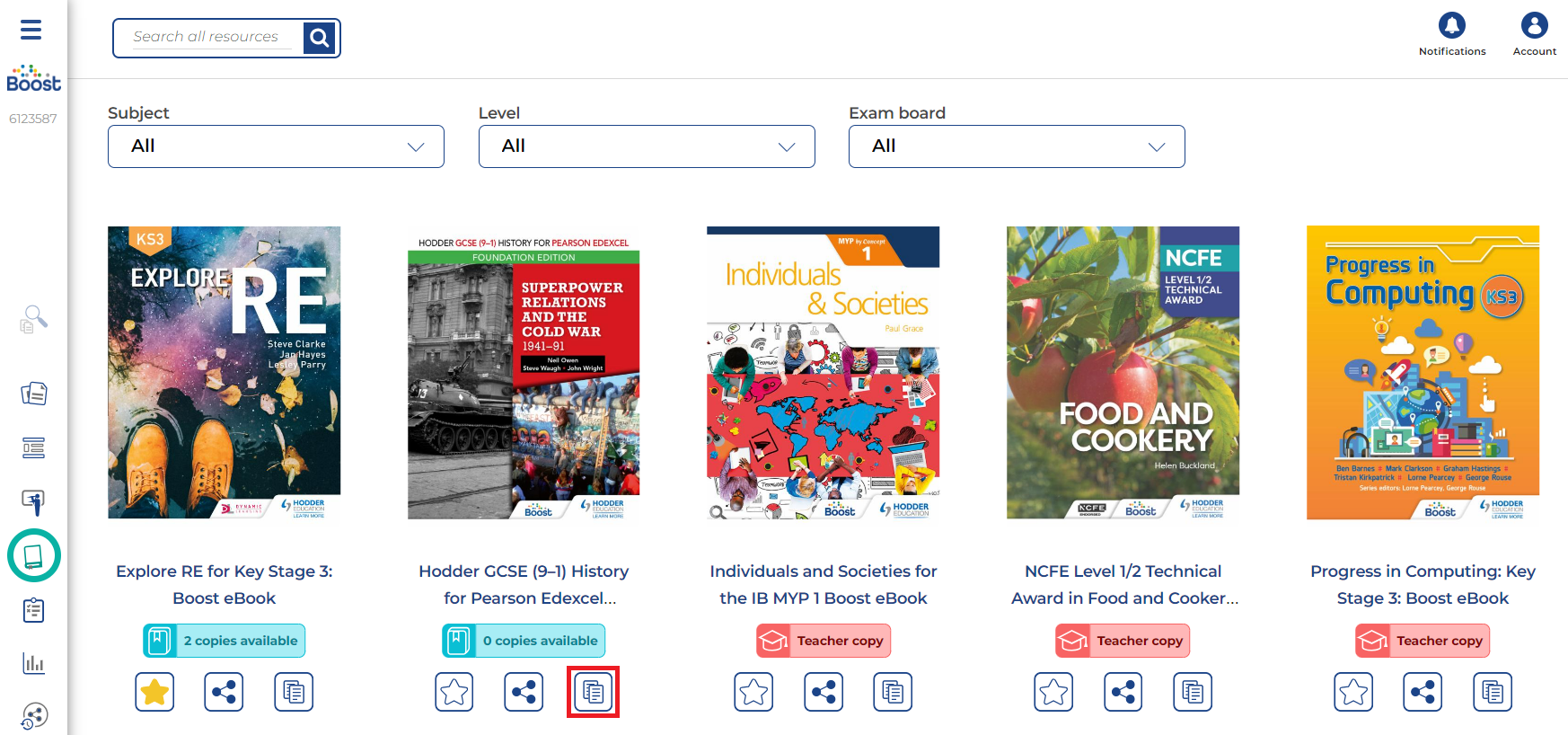The width and height of the screenshot is (1568, 735).
Task: Open the clipboard assessments icon in the sidebar
Action: point(32,610)
